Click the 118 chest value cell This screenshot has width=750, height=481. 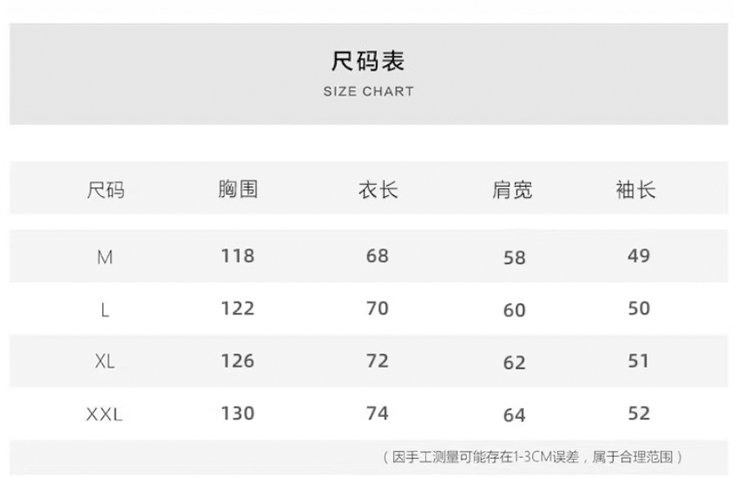click(x=238, y=256)
